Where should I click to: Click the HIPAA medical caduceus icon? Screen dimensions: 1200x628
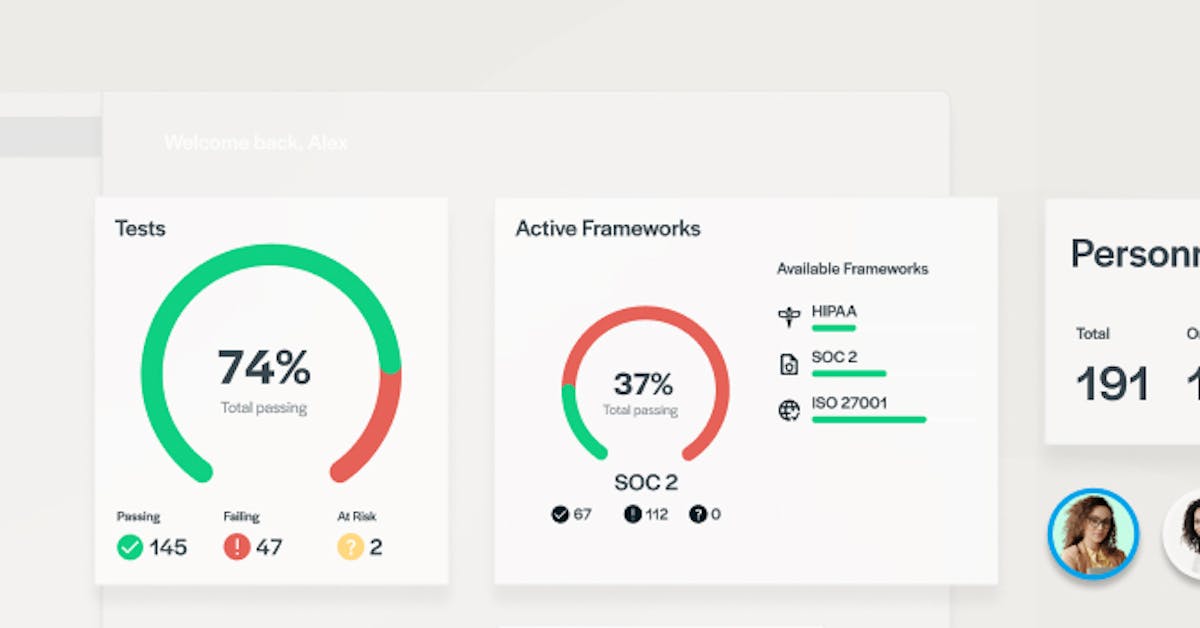789,316
